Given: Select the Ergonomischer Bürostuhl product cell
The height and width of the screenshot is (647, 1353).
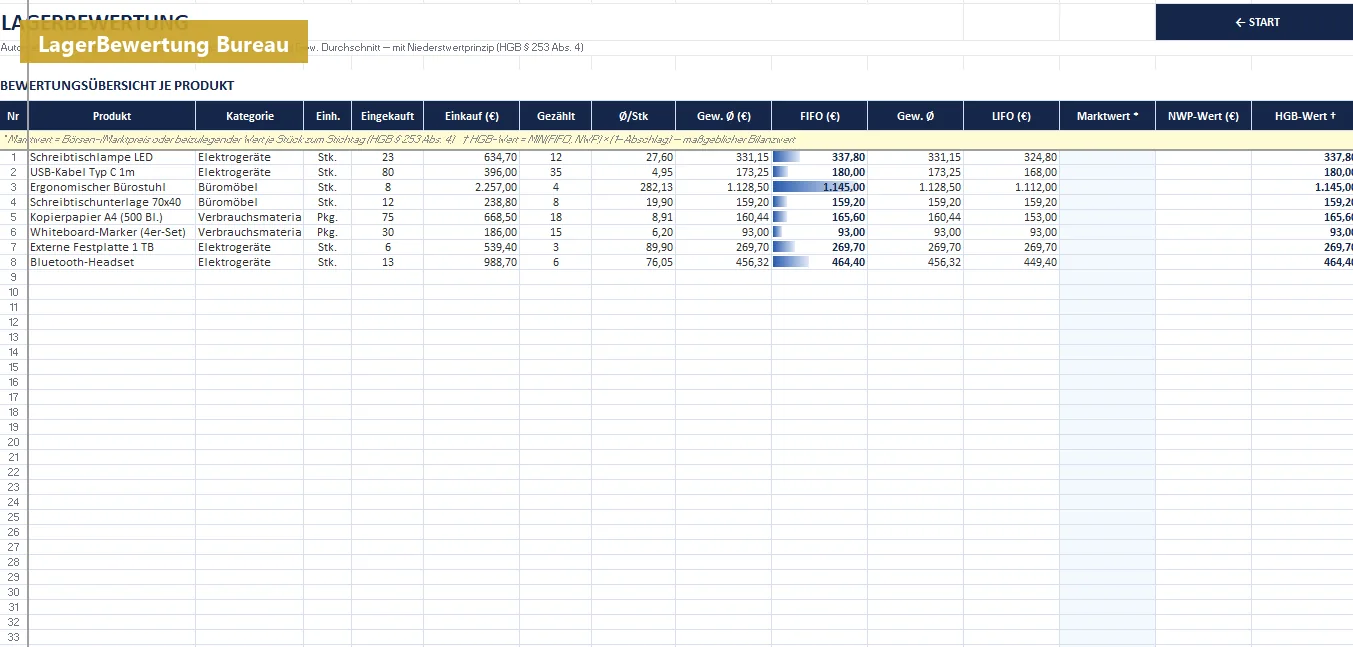Looking at the screenshot, I should click(112, 187).
